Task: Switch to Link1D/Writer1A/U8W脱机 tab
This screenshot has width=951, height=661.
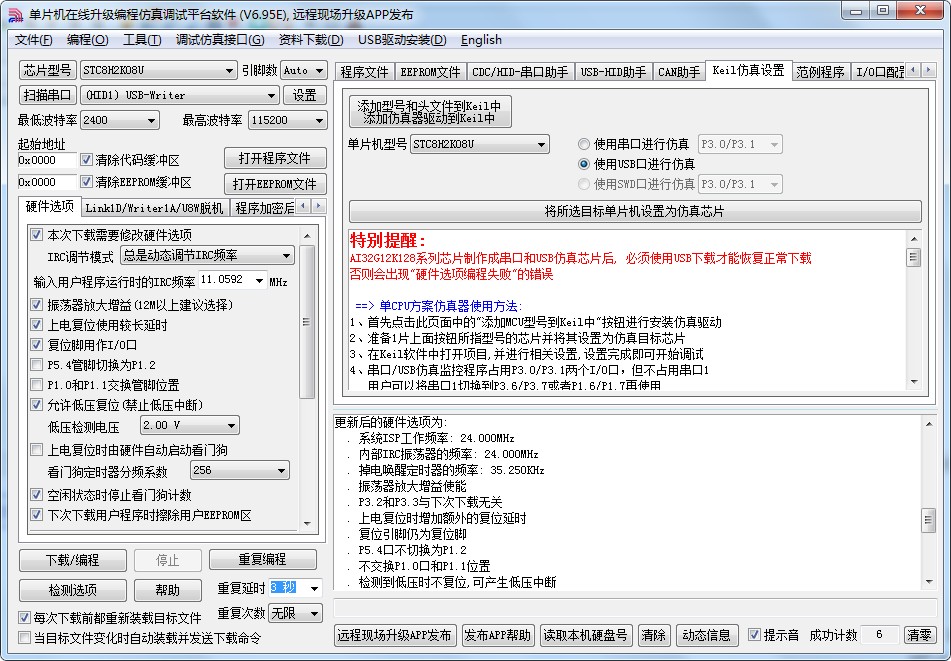Action: click(x=155, y=208)
